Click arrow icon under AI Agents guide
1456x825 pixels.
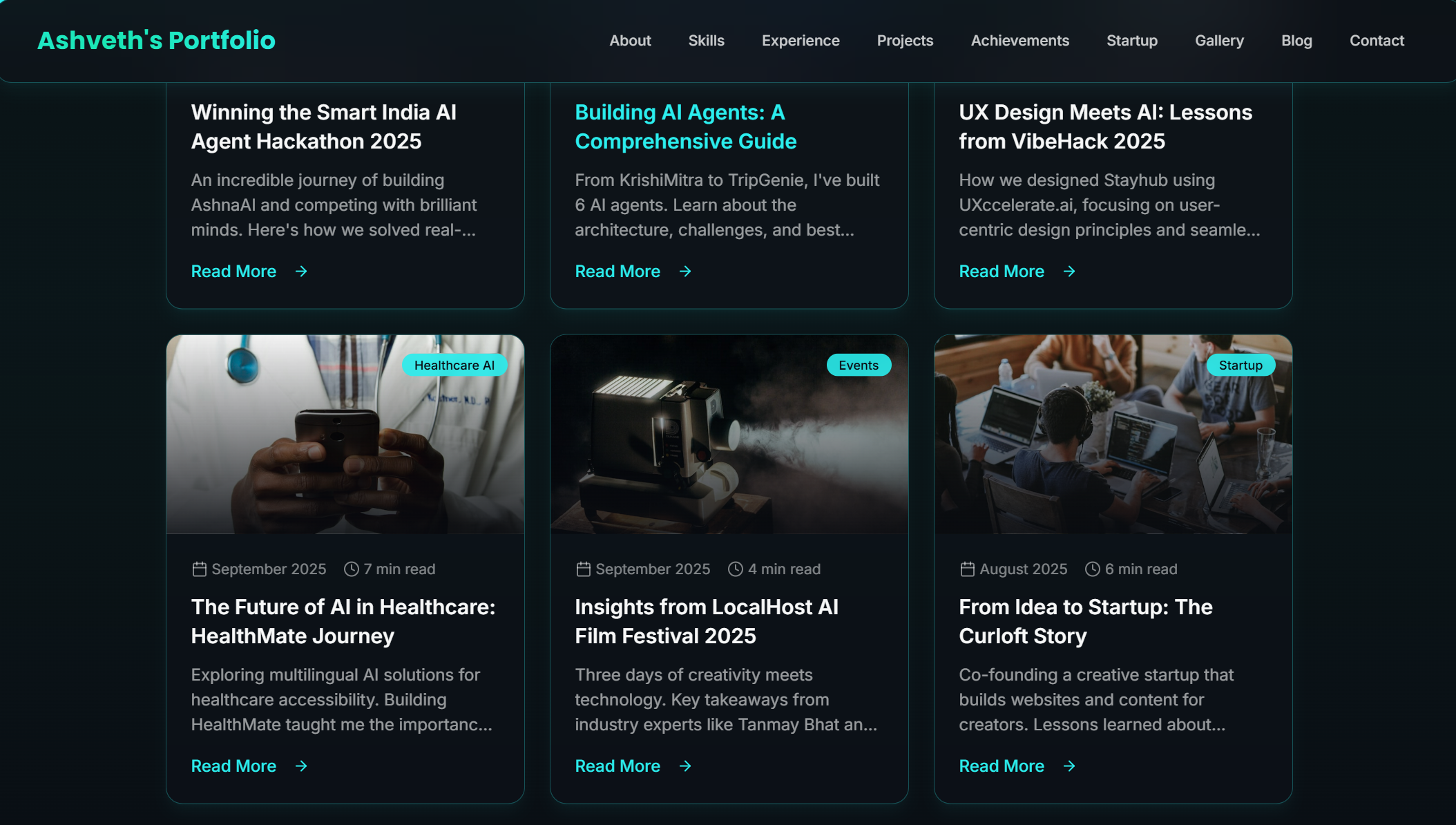685,272
